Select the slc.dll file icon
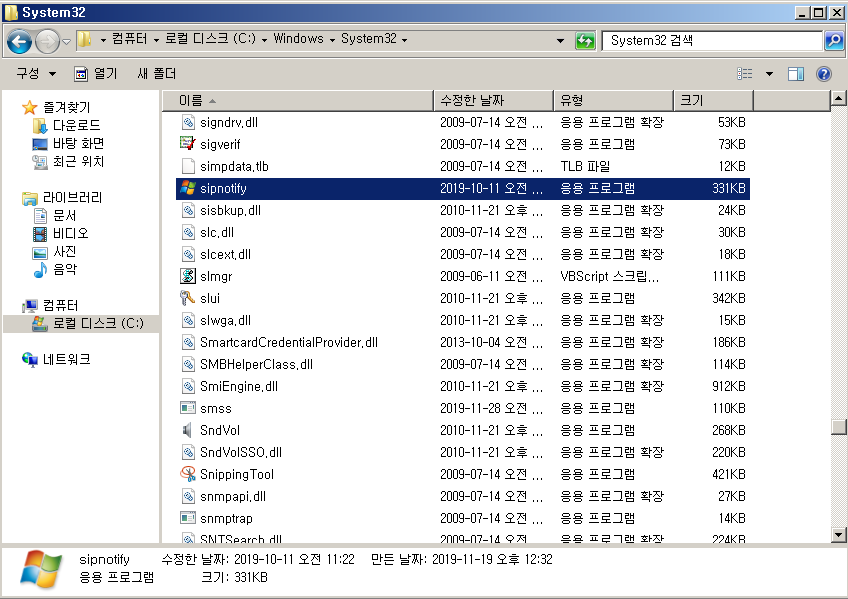 coord(188,232)
